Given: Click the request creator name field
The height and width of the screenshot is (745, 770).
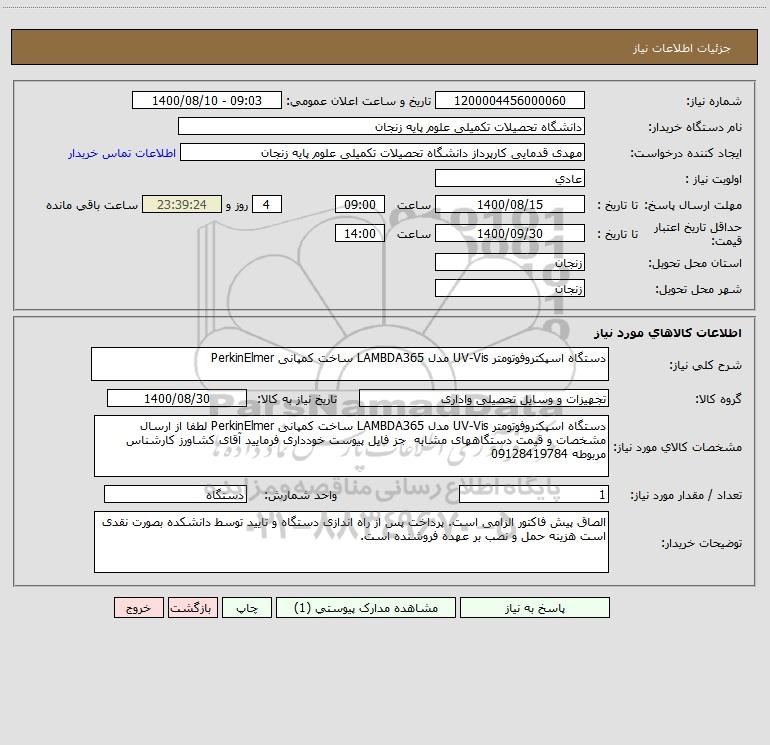Looking at the screenshot, I should tap(382, 152).
